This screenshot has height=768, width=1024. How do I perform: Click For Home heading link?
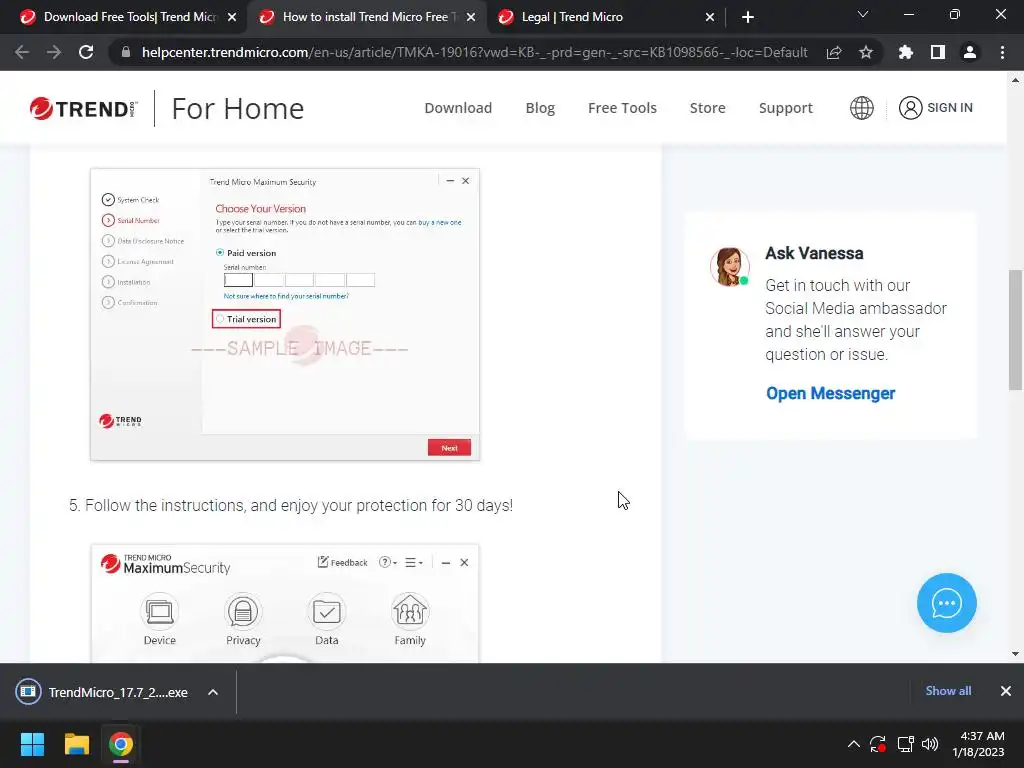point(238,108)
